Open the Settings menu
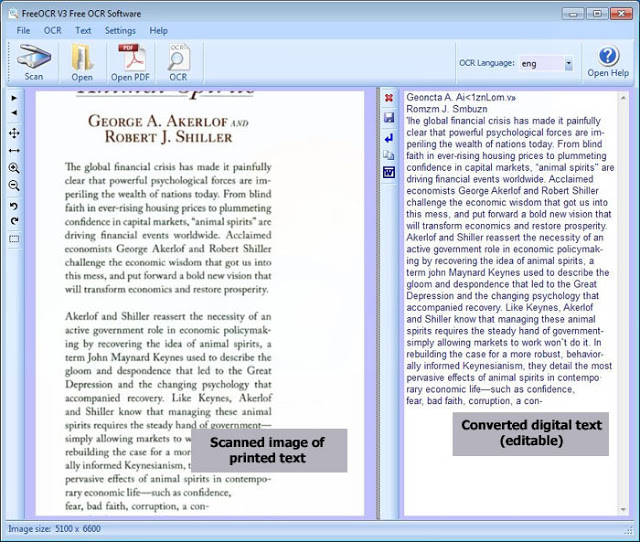This screenshot has height=542, width=640. [x=120, y=31]
